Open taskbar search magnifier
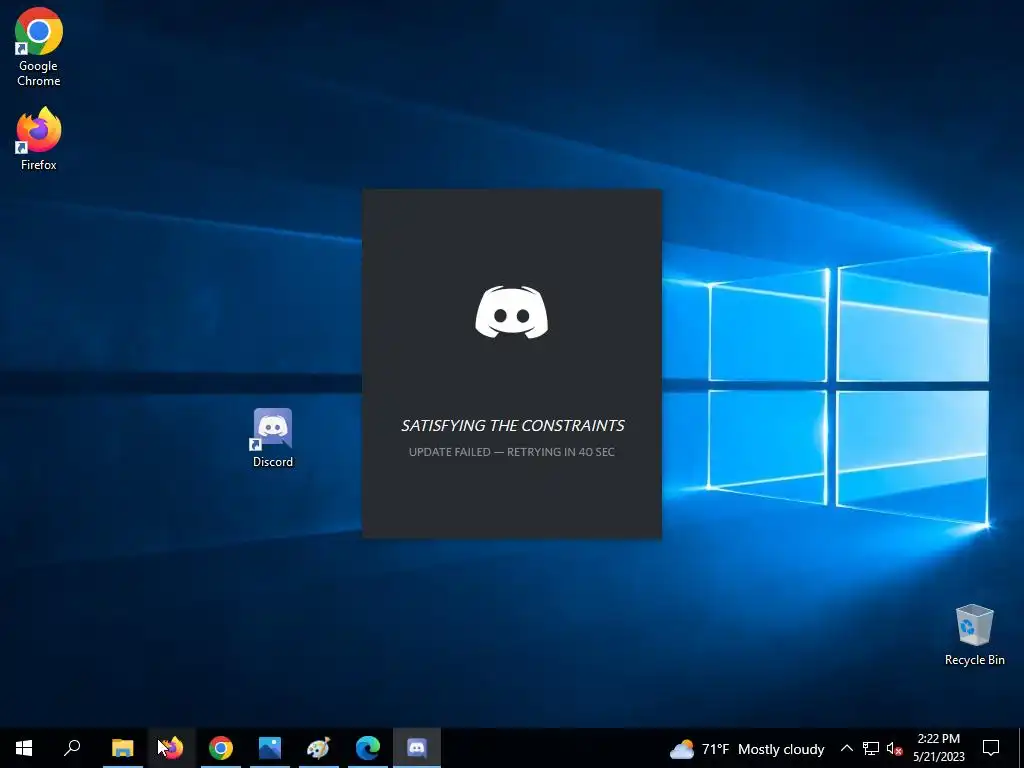The height and width of the screenshot is (768, 1024). tap(72, 748)
